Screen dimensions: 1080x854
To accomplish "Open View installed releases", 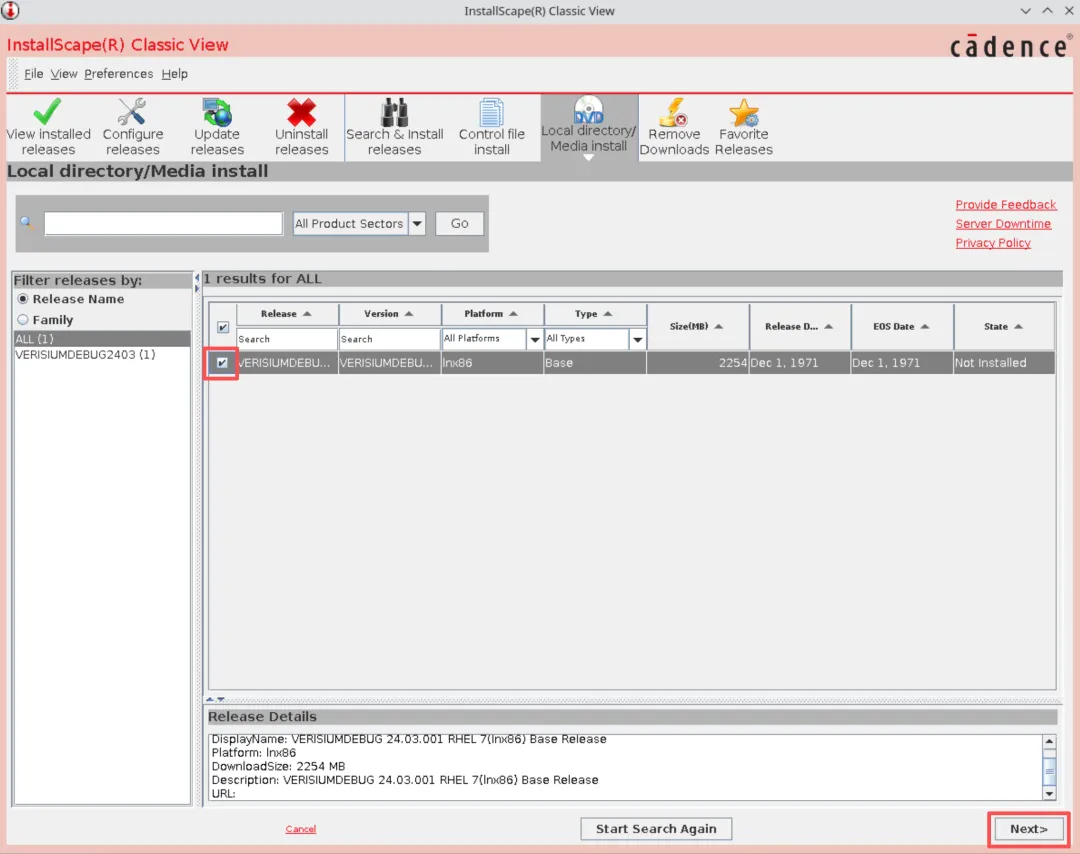I will point(48,128).
